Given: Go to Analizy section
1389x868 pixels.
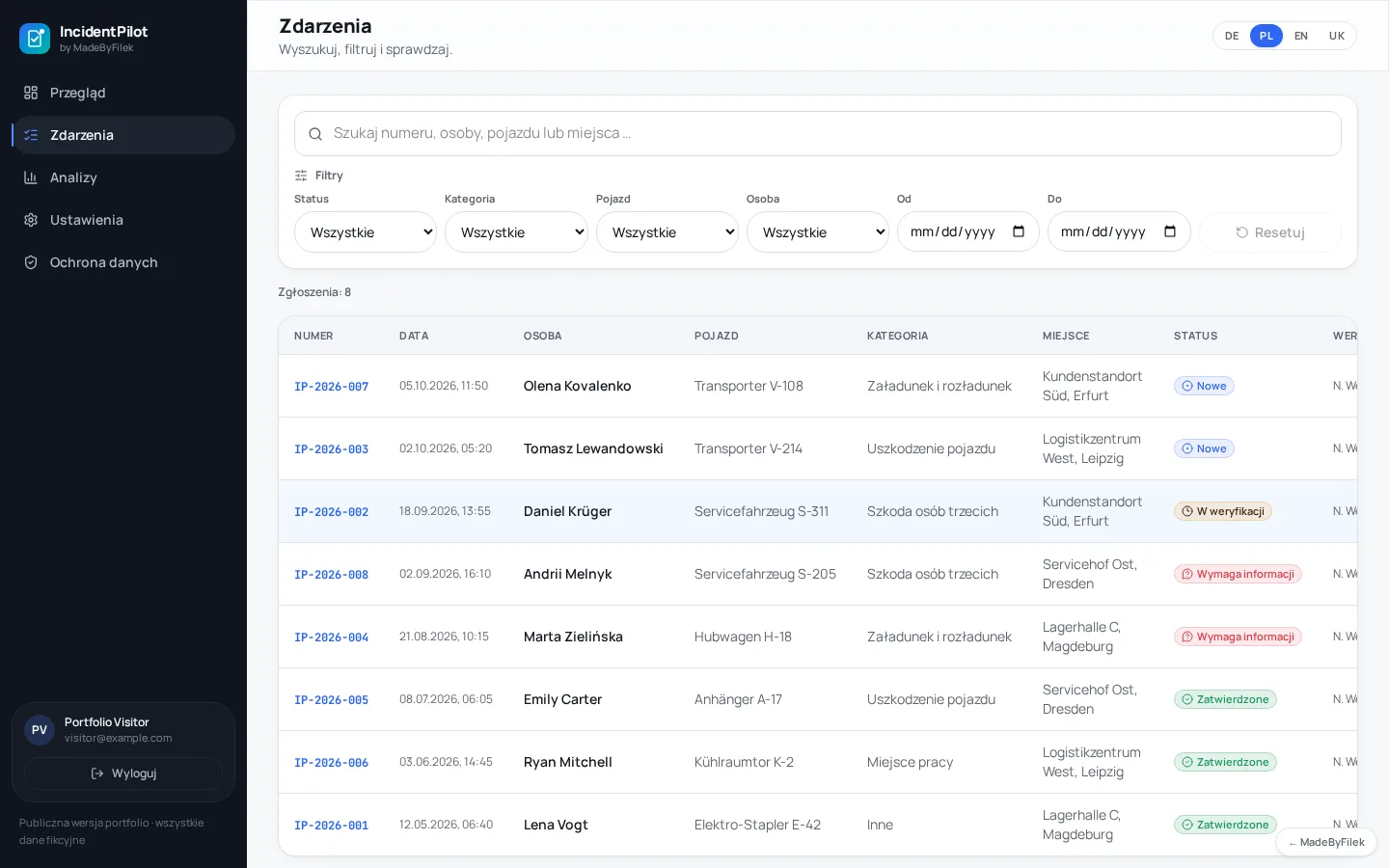Looking at the screenshot, I should 123,177.
